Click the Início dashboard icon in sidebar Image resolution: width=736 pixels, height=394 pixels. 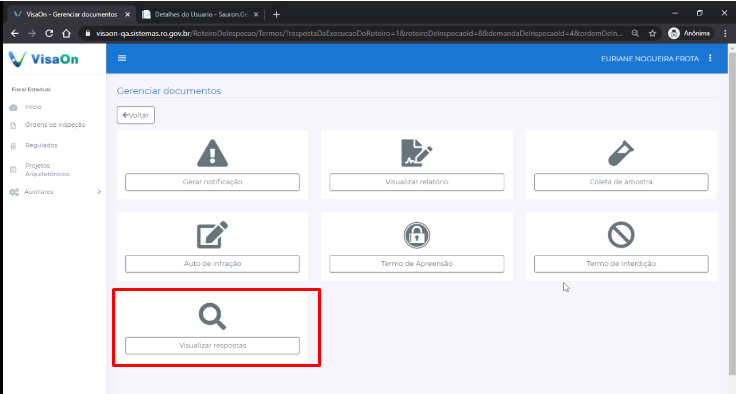(13, 108)
